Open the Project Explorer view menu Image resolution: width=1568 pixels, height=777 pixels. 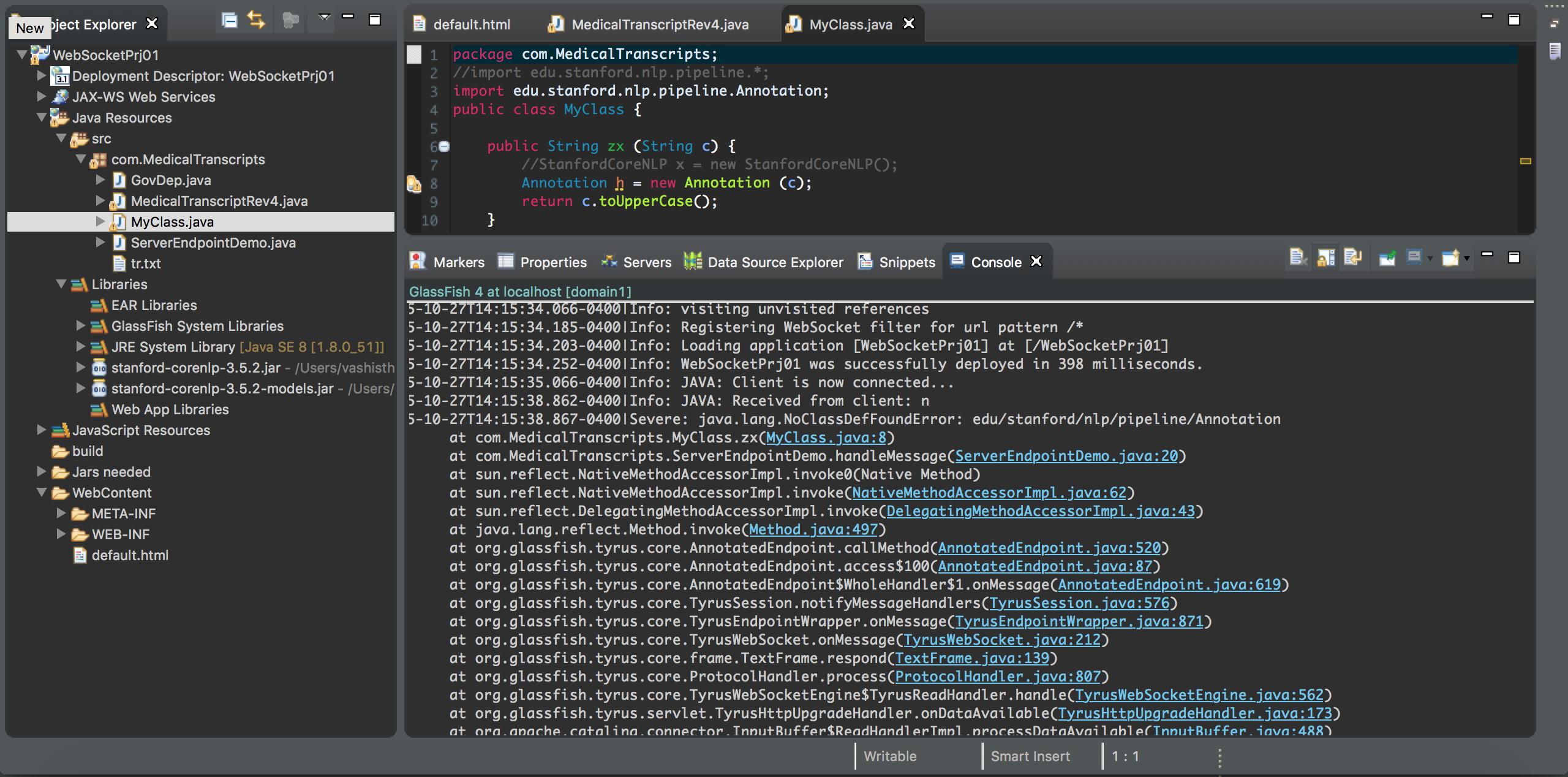coord(324,18)
